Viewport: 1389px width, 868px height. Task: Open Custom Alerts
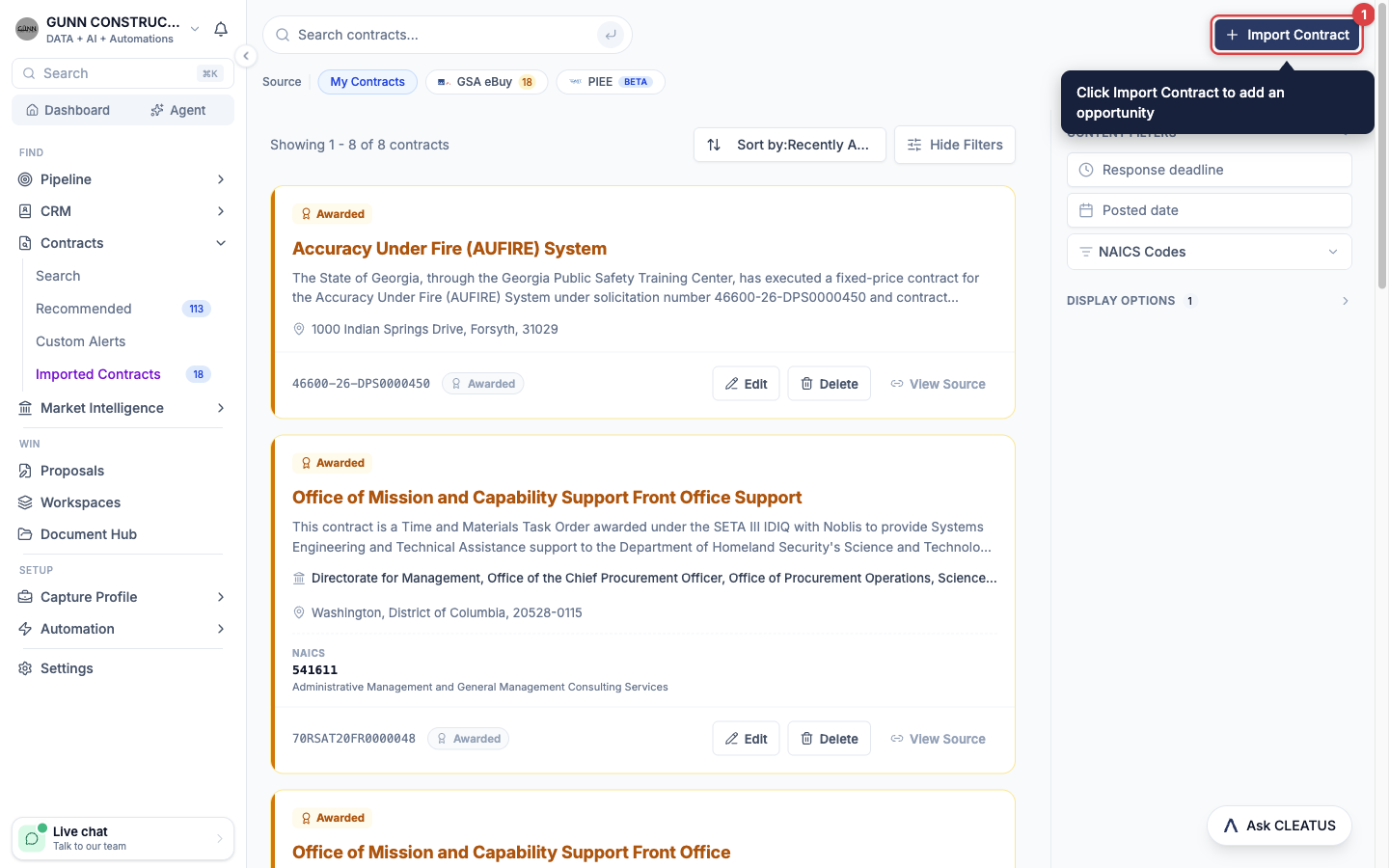tap(81, 341)
